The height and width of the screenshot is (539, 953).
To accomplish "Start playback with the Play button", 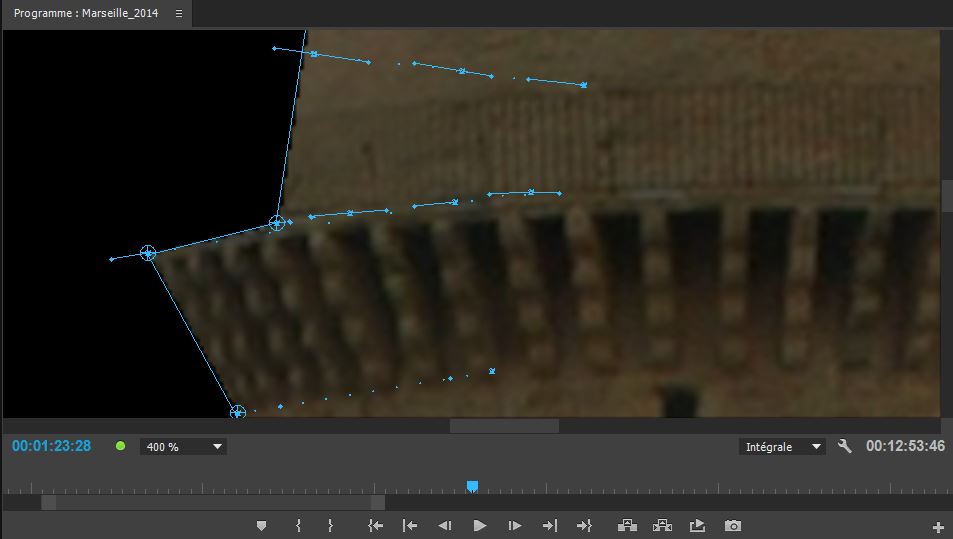I will click(479, 526).
